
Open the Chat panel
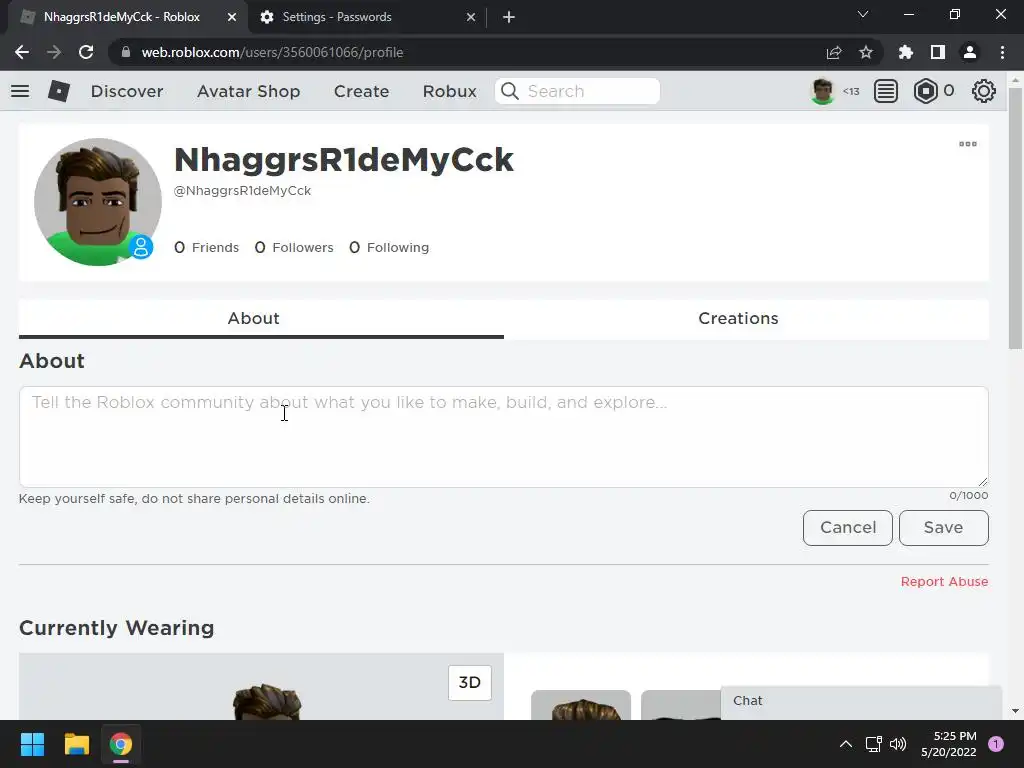[x=861, y=702]
